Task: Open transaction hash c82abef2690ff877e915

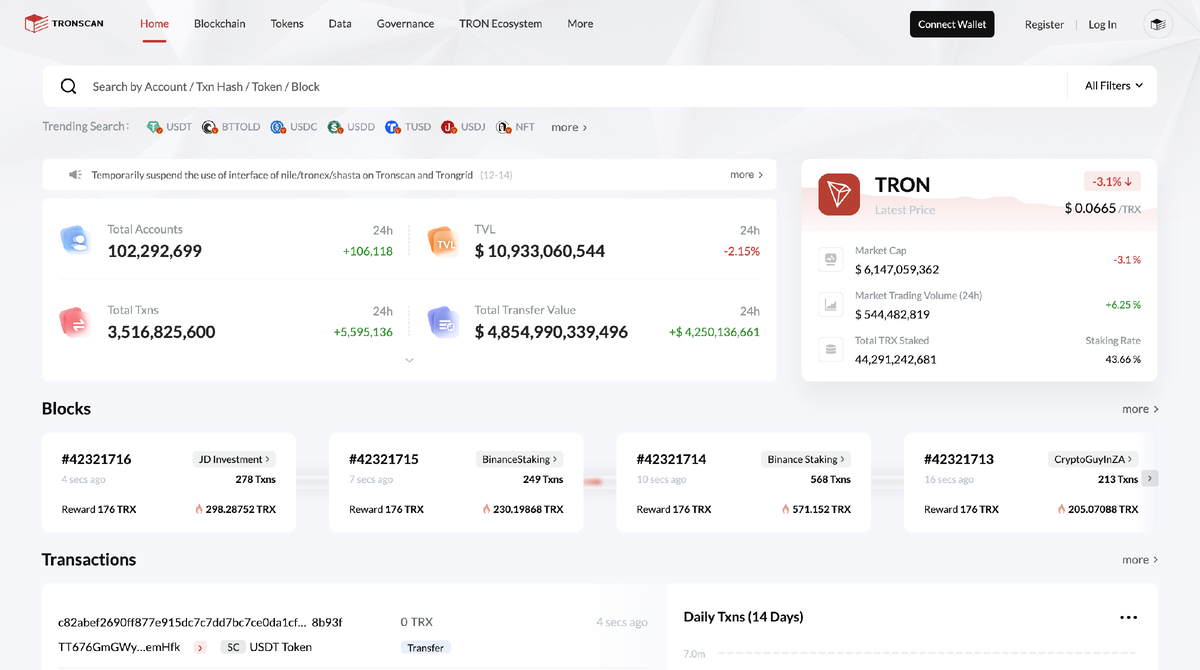Action: pos(200,622)
